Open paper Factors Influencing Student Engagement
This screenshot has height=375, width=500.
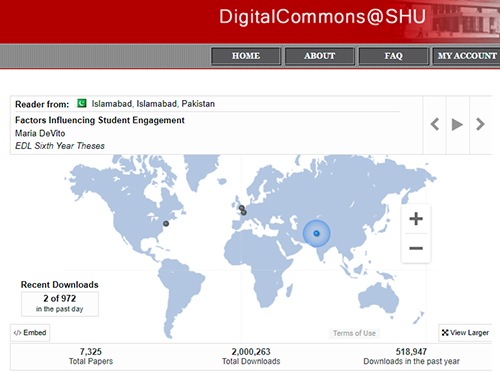pyautogui.click(x=100, y=120)
